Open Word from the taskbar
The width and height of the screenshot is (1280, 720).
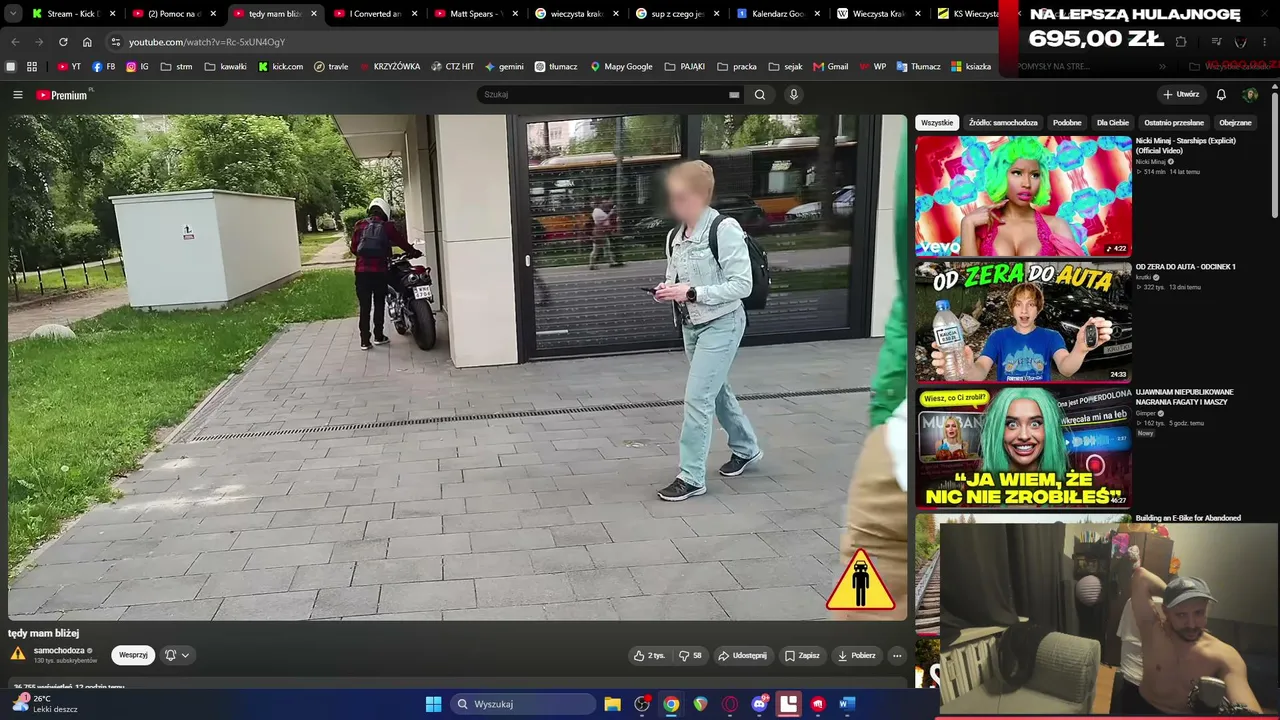click(x=847, y=704)
